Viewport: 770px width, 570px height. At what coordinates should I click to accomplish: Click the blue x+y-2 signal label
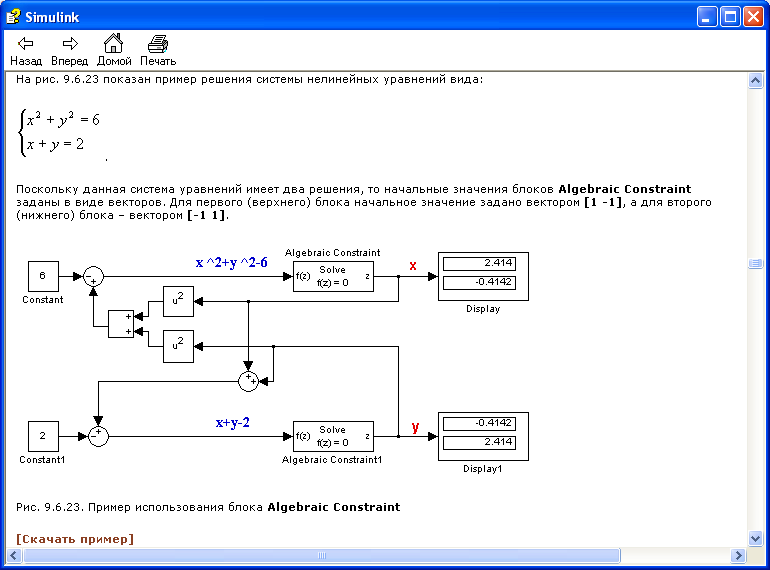pyautogui.click(x=232, y=422)
